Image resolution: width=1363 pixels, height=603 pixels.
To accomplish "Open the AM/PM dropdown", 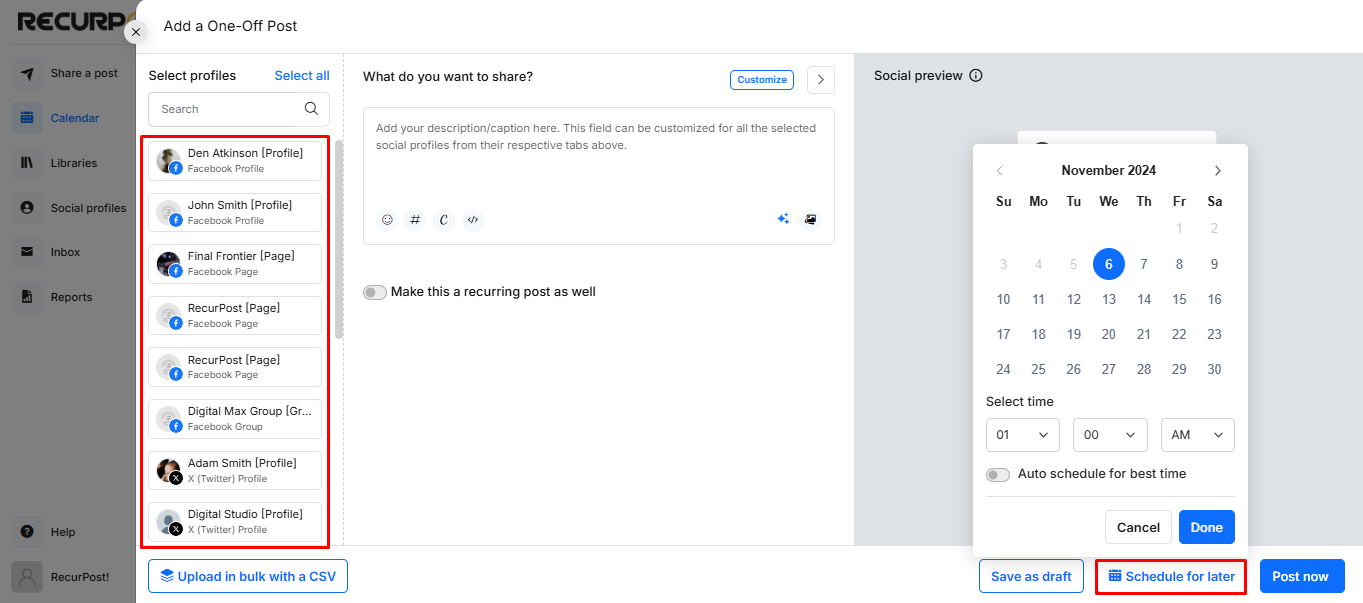I will [1198, 435].
